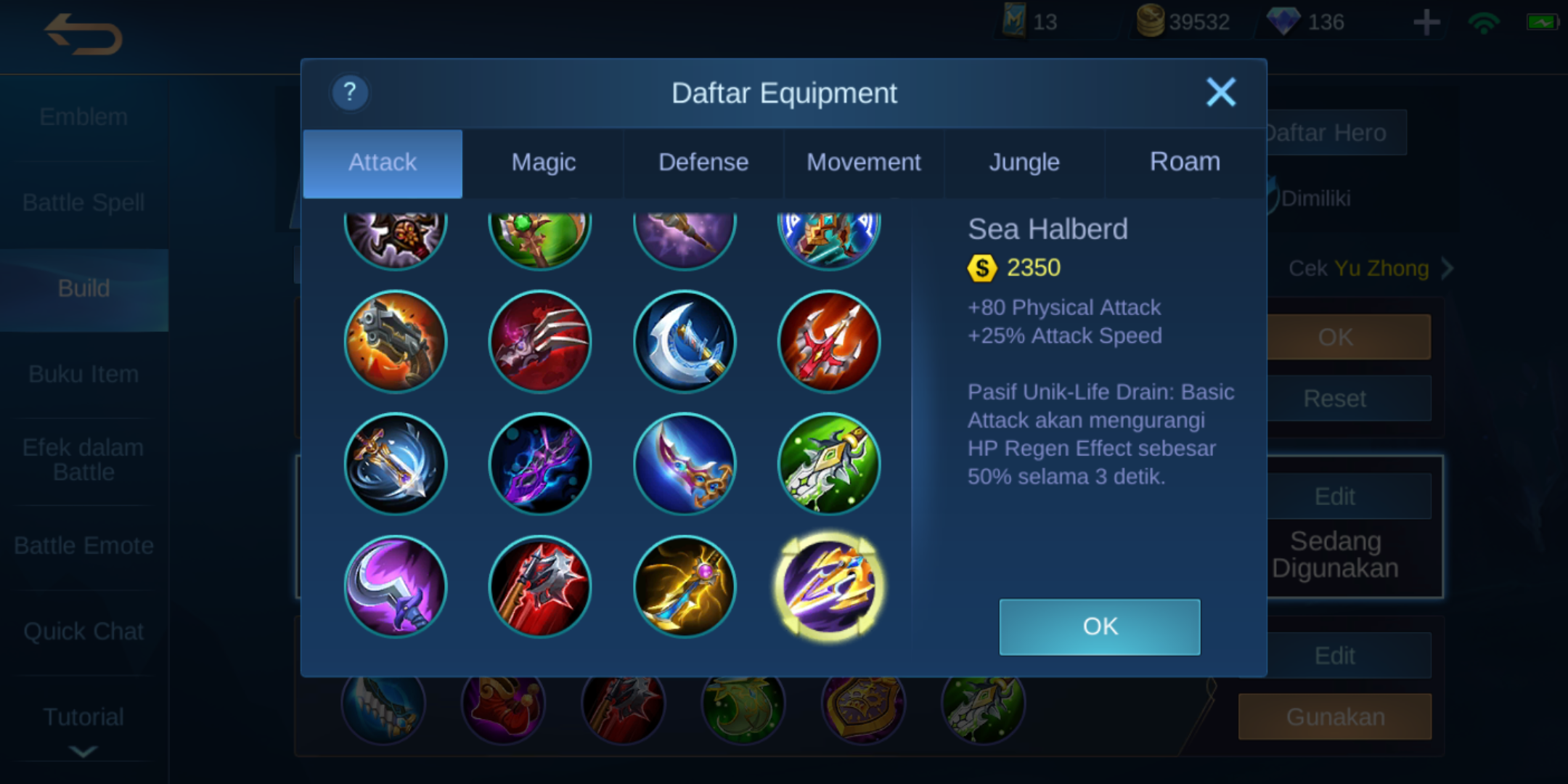
Task: Select the red trident weapon icon
Action: tap(829, 341)
